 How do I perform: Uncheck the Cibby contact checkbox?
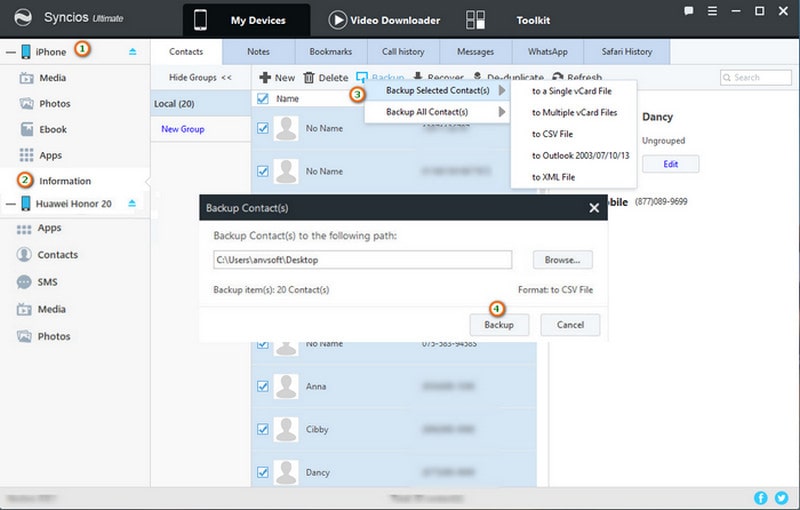click(x=263, y=429)
